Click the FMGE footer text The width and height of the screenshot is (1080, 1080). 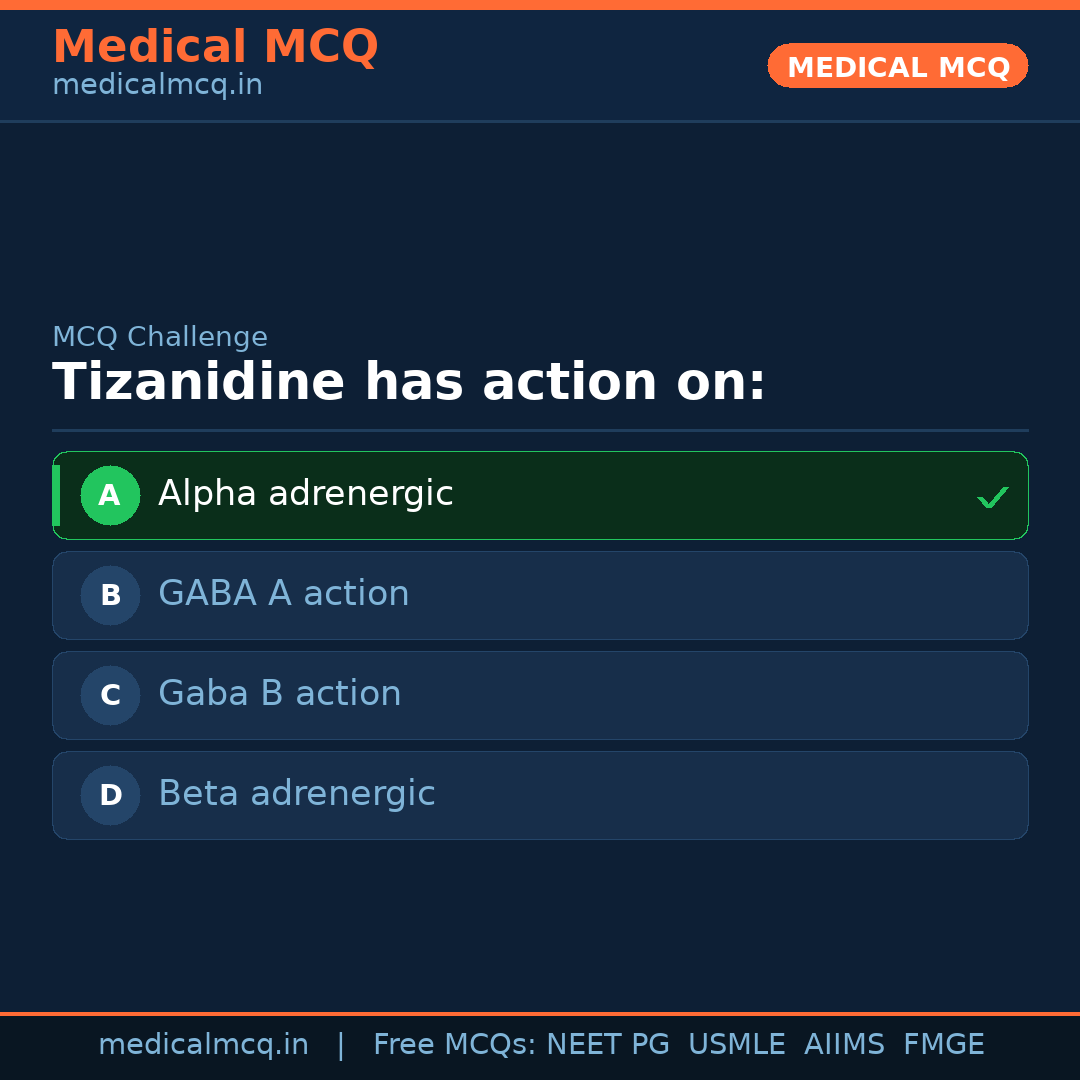pos(944,1045)
